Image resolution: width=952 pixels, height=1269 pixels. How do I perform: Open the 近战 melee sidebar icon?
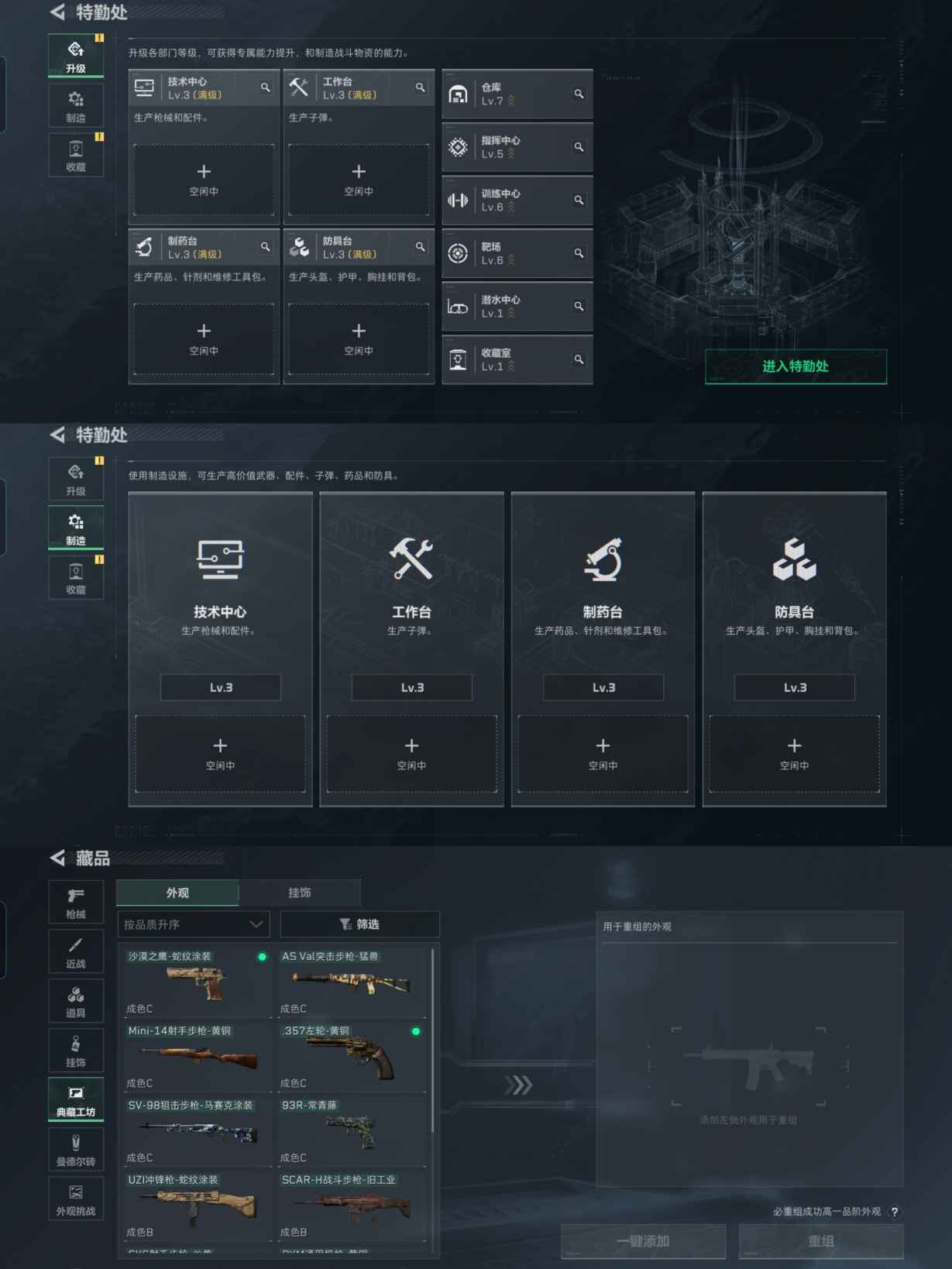(76, 952)
